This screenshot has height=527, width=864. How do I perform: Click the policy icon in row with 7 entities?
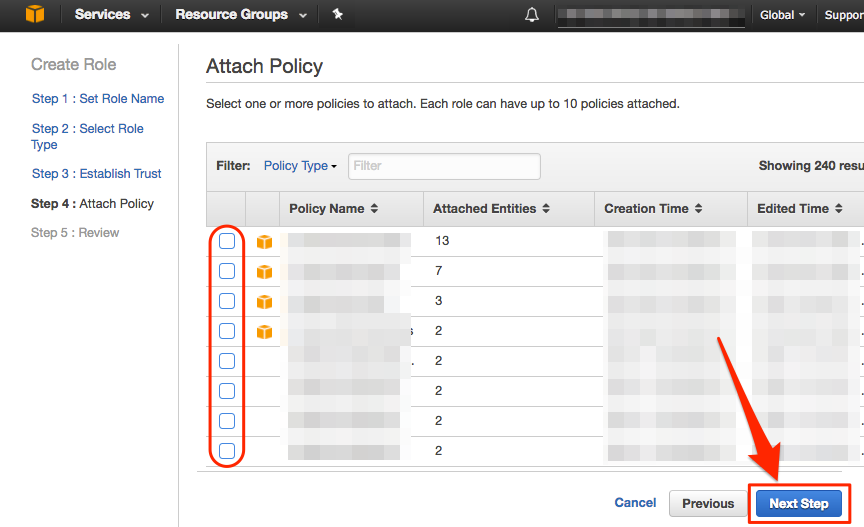coord(264,272)
